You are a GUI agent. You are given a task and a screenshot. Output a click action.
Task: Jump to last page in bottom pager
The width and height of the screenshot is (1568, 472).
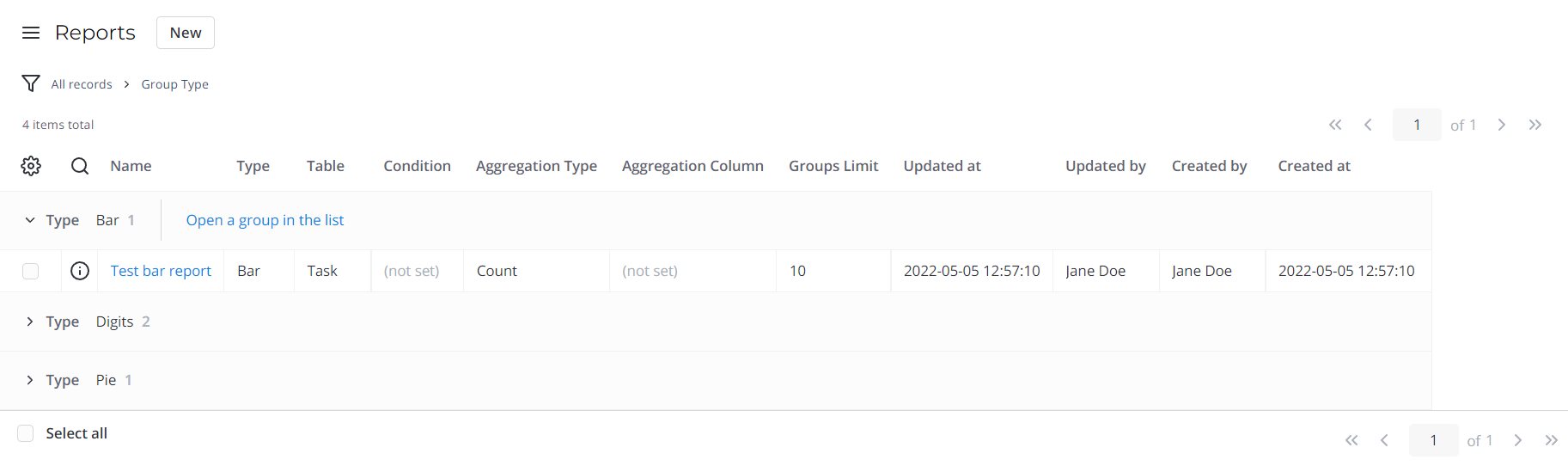coord(1551,440)
